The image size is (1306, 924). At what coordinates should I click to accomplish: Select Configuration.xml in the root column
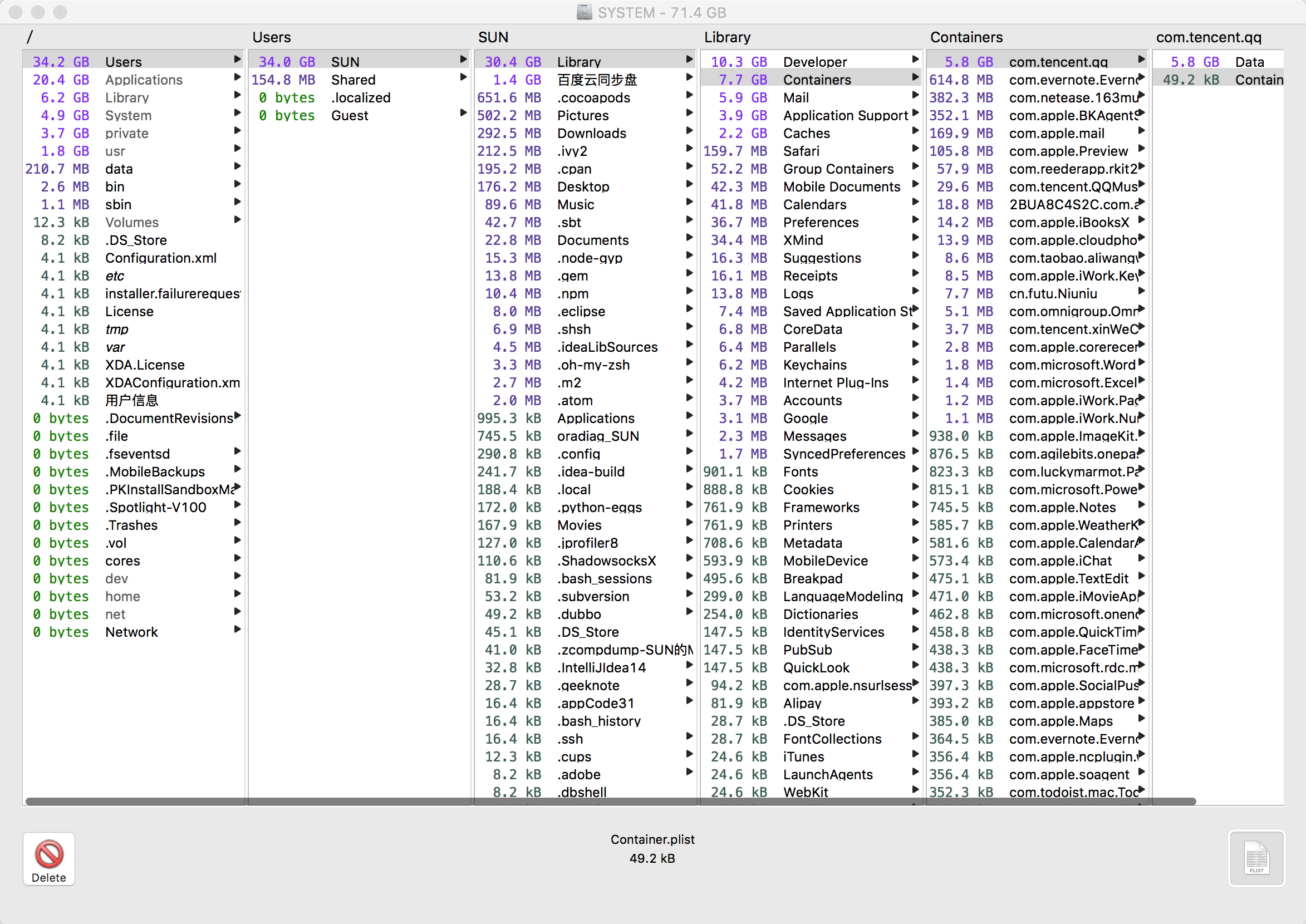[x=160, y=258]
